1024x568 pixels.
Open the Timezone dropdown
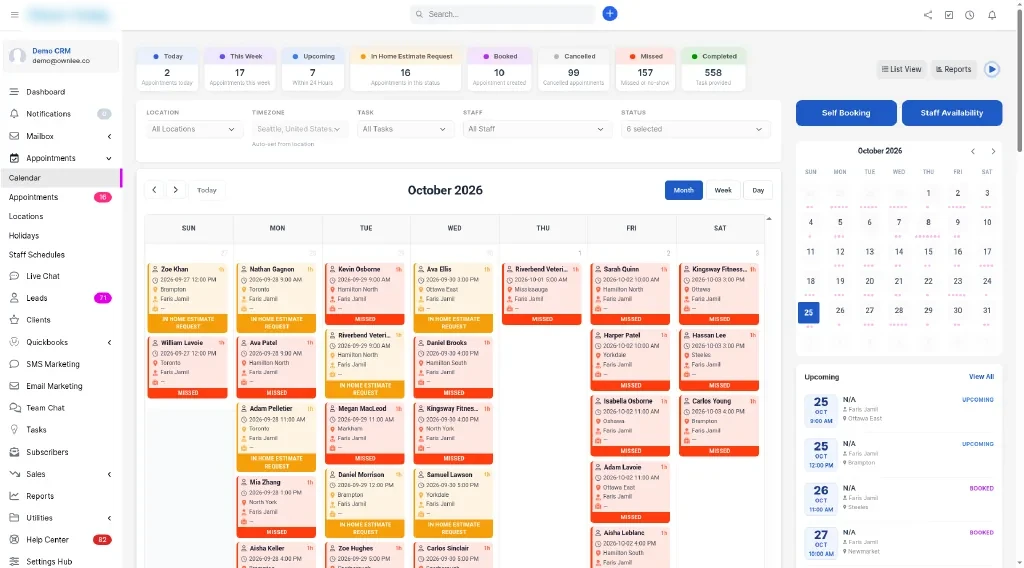pyautogui.click(x=298, y=129)
